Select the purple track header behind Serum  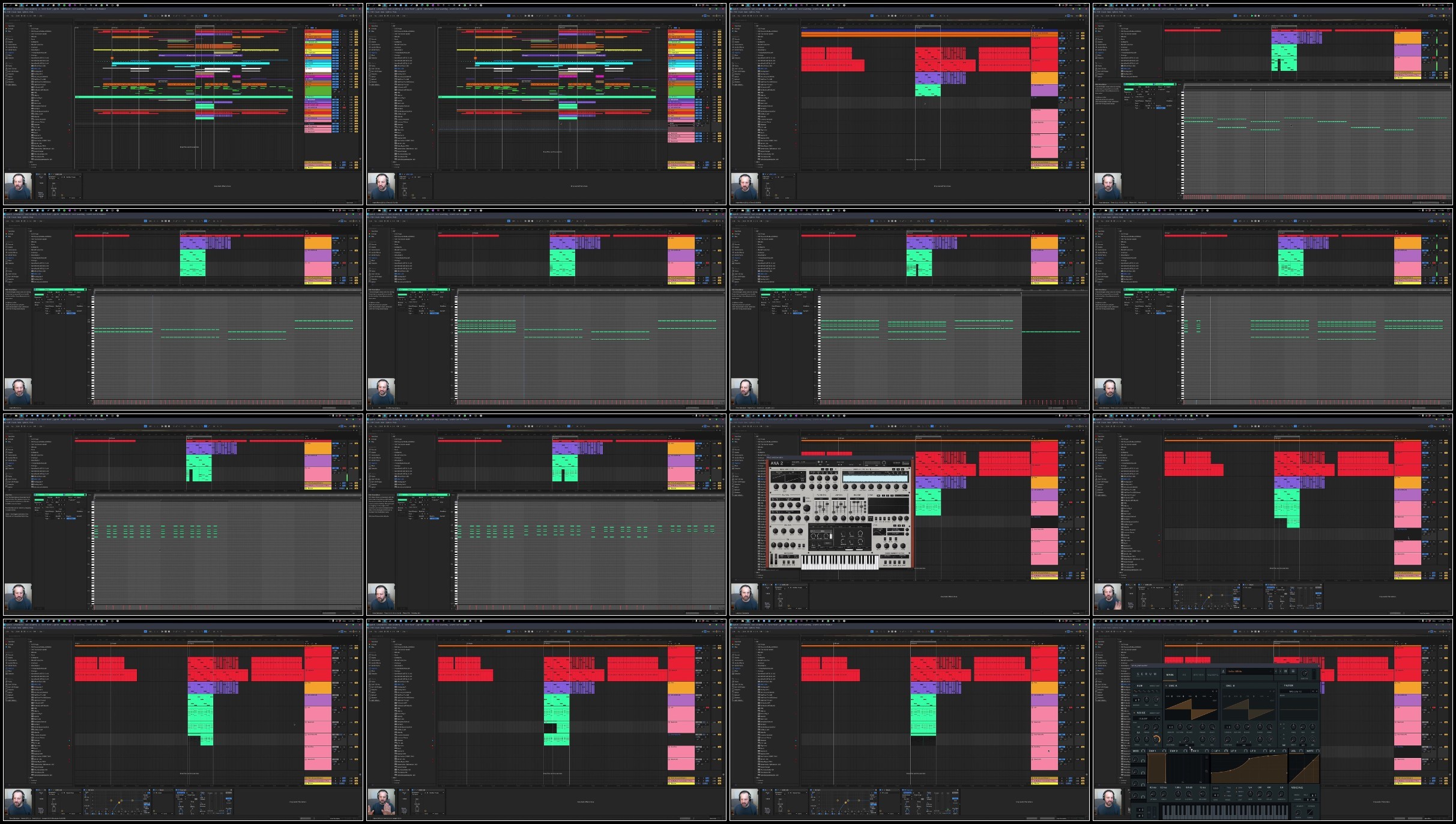point(1408,700)
